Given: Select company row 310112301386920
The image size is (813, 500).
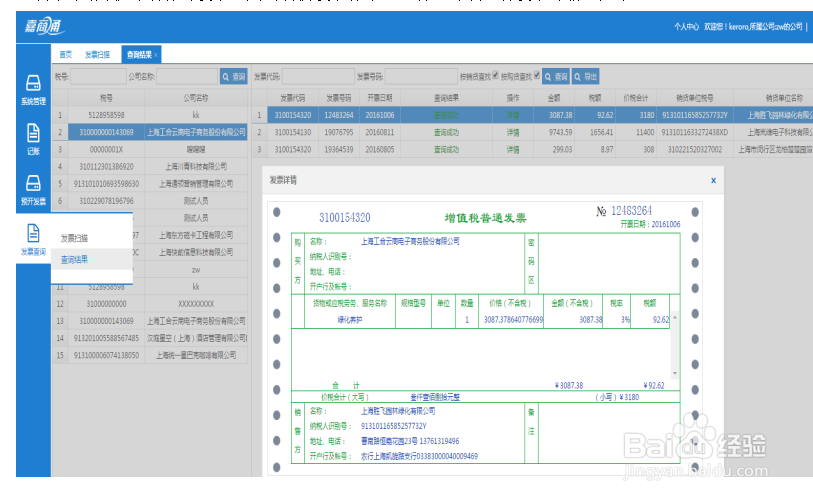Looking at the screenshot, I should (x=150, y=166).
